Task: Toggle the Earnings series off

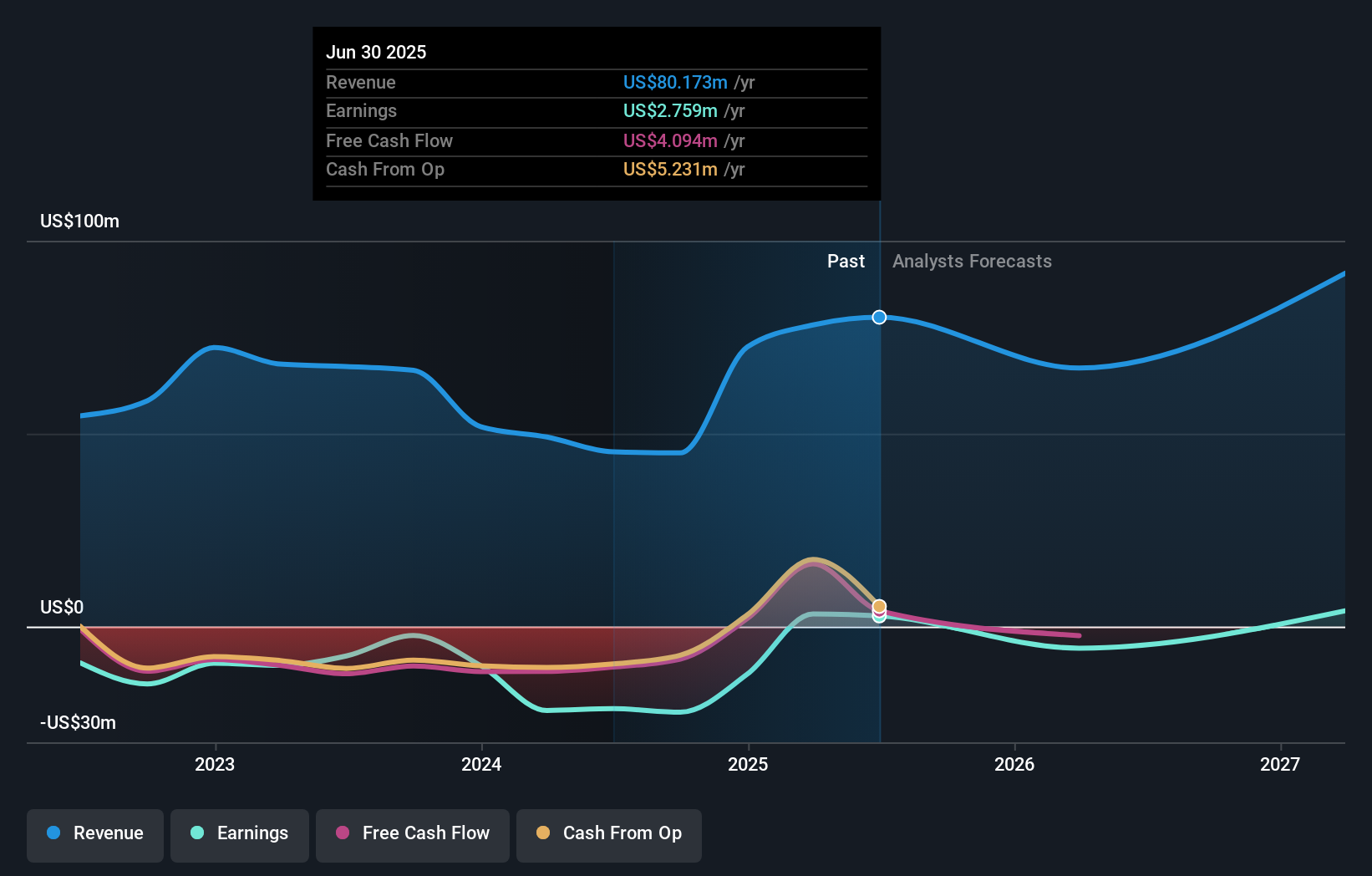Action: click(240, 833)
